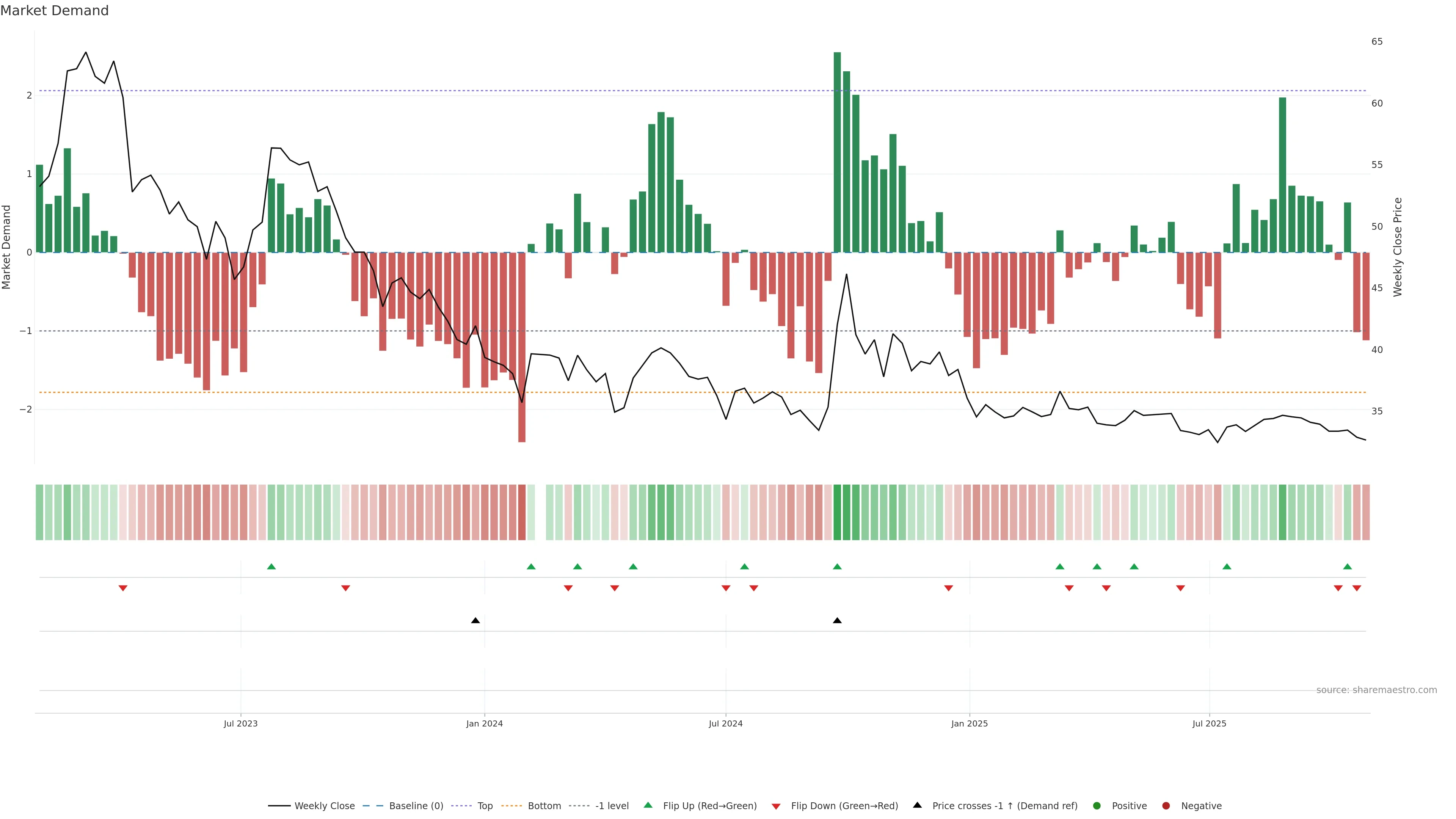Click the rightmost green flip-up triangle marker
Viewport: 1456px width, 819px height.
(x=1348, y=567)
